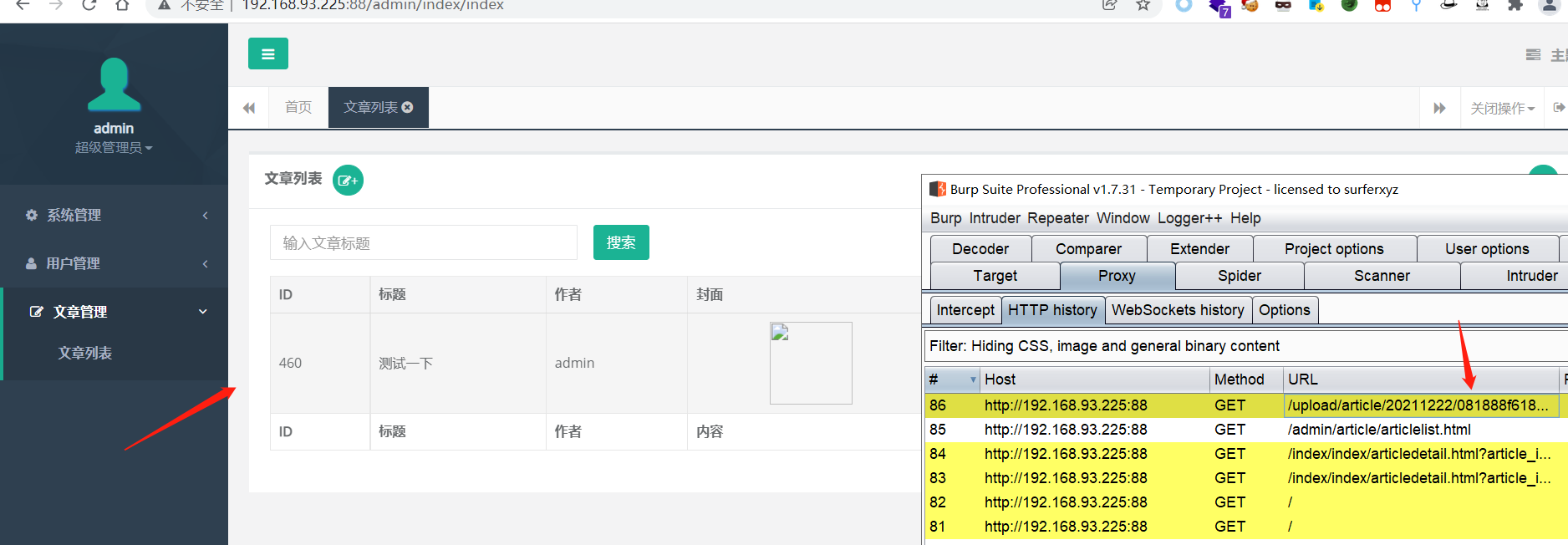Click the browser reload button
Viewport: 1568px width, 545px height.
tap(89, 5)
